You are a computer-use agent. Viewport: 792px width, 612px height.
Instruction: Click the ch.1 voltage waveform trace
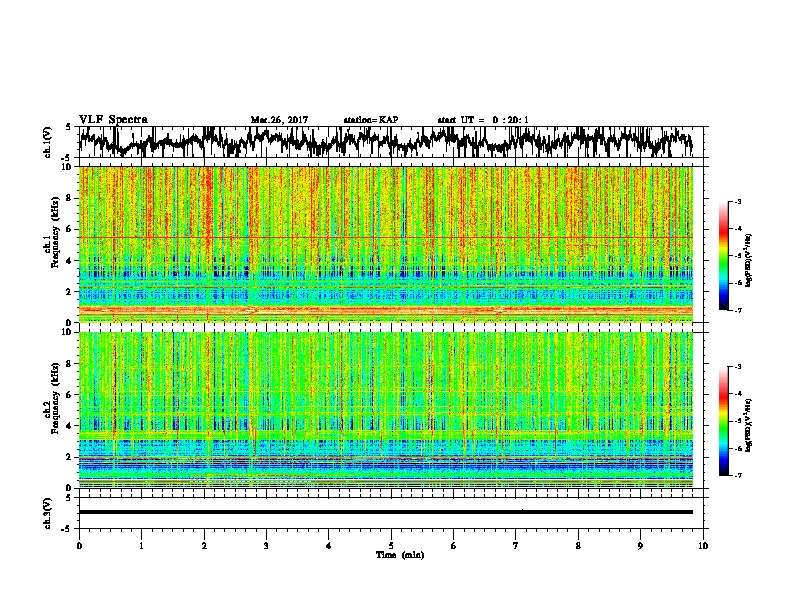[386, 142]
